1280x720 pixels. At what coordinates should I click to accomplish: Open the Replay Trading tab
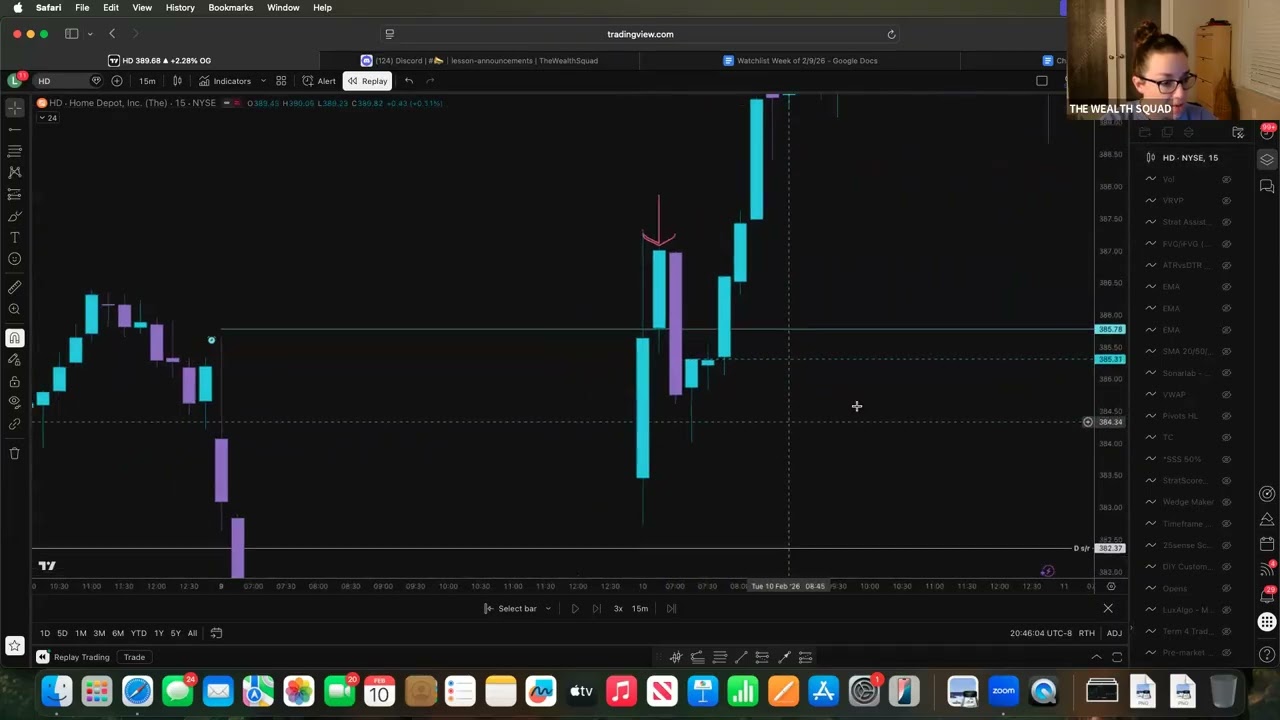(74, 657)
